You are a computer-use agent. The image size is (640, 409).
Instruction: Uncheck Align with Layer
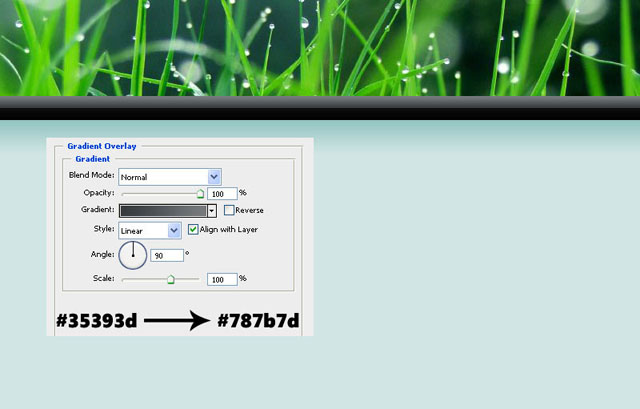[193, 229]
